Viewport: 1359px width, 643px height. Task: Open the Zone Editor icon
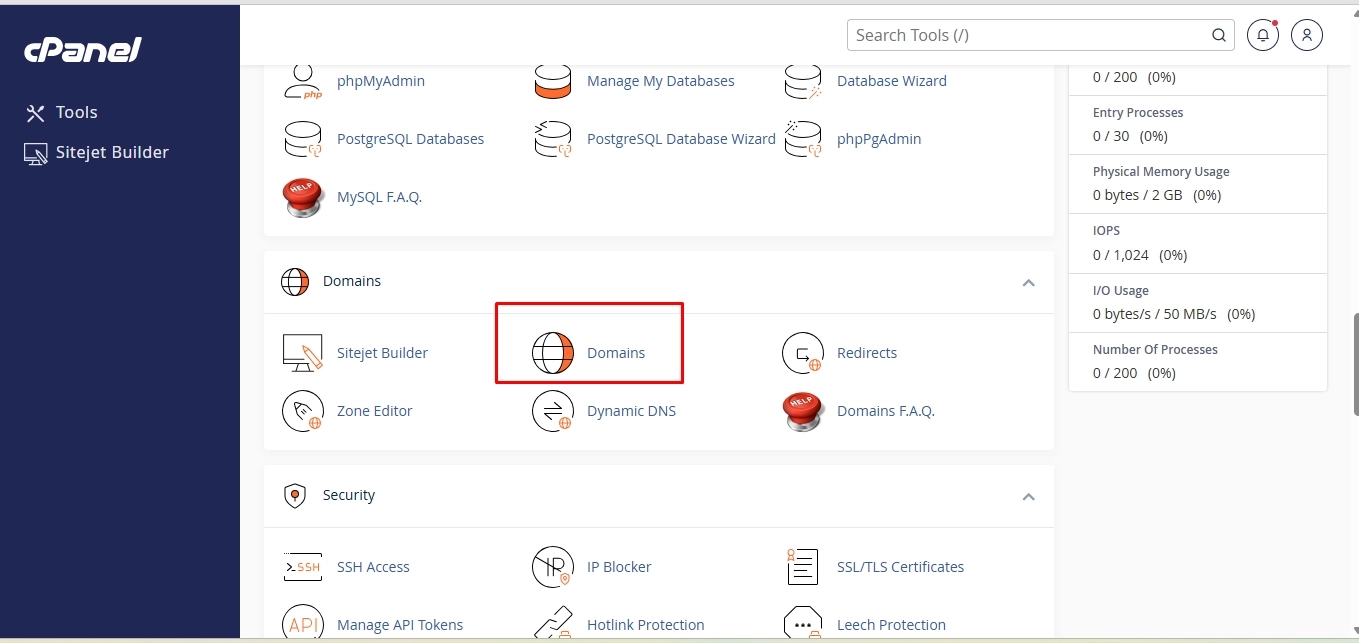(x=303, y=411)
